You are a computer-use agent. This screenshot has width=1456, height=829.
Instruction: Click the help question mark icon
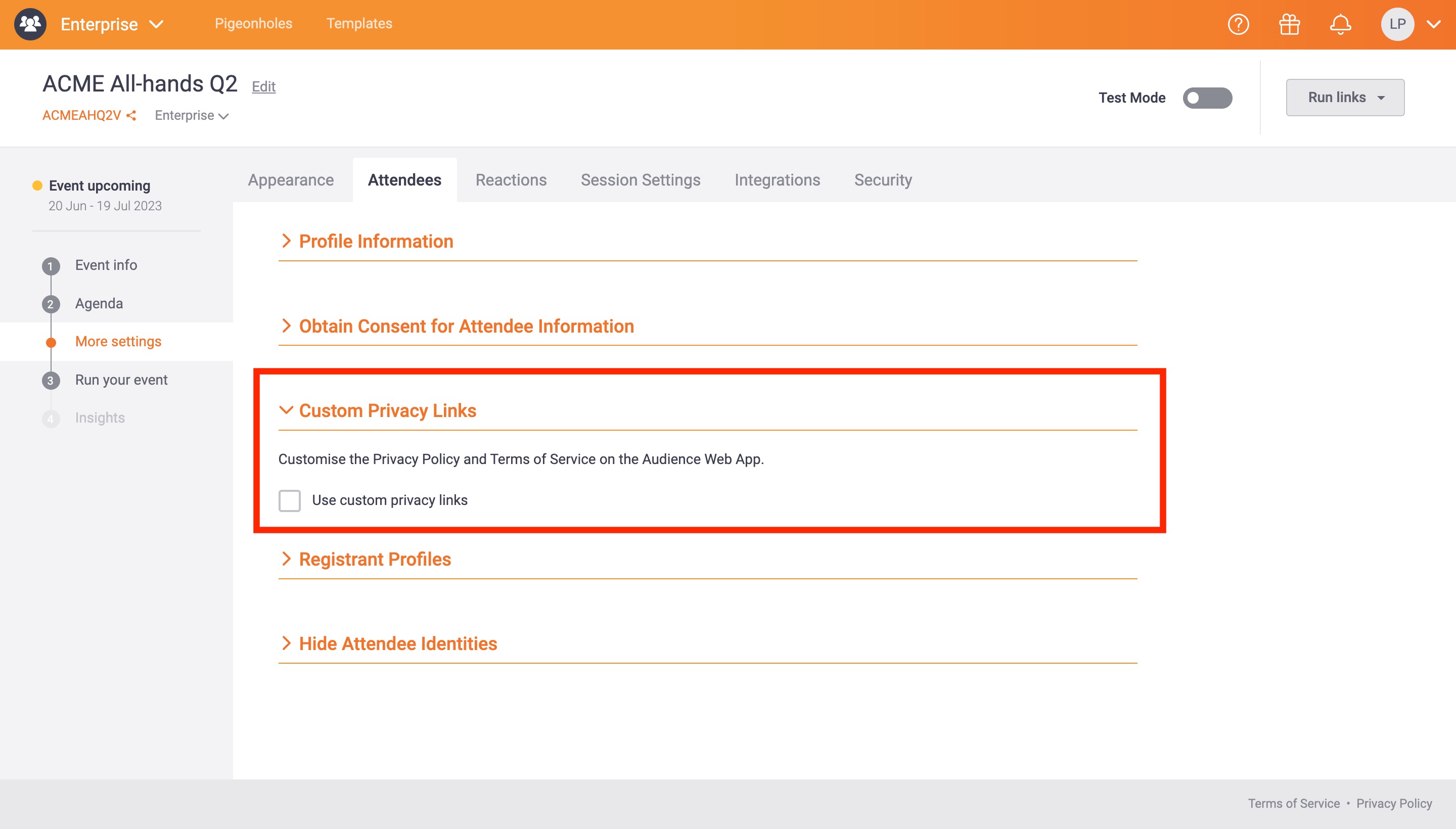[x=1238, y=24]
